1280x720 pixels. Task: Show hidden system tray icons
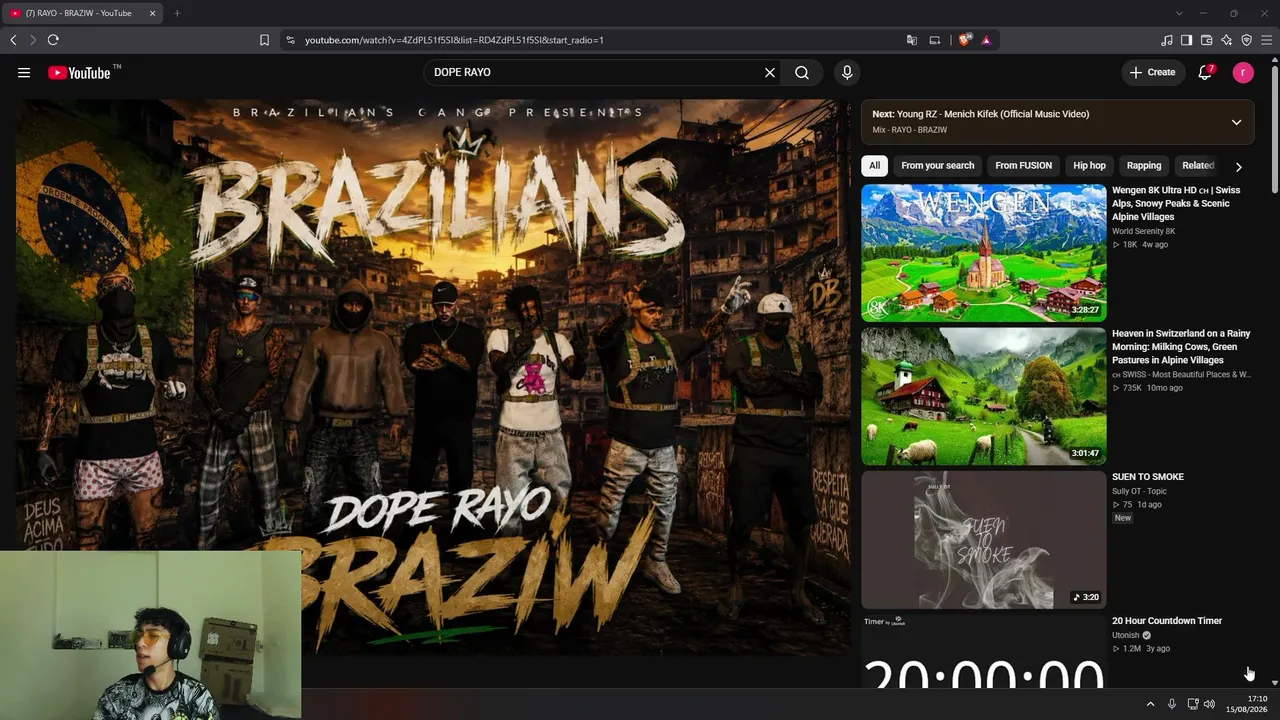(x=1150, y=704)
